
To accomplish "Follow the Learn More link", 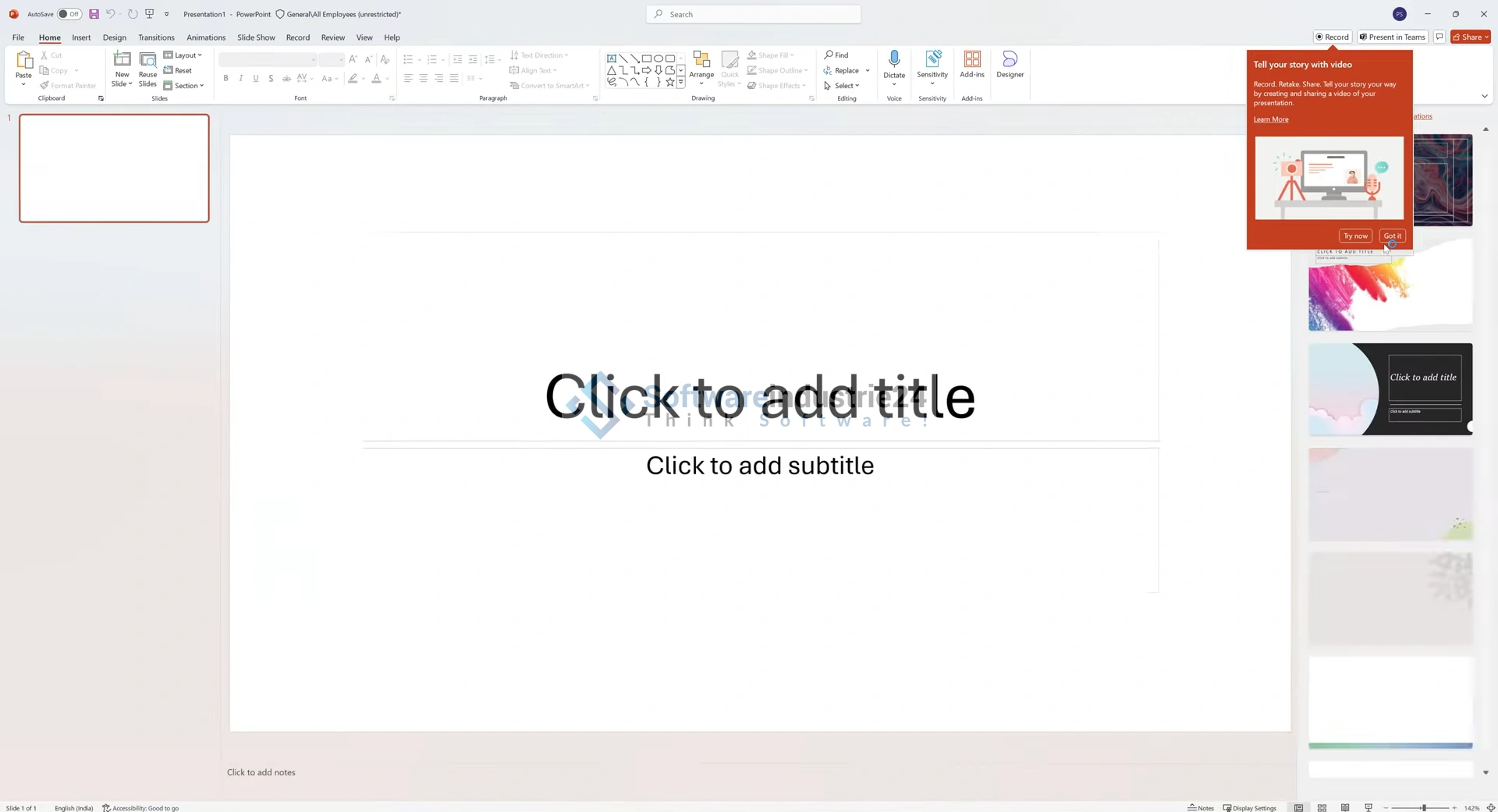I will point(1270,119).
